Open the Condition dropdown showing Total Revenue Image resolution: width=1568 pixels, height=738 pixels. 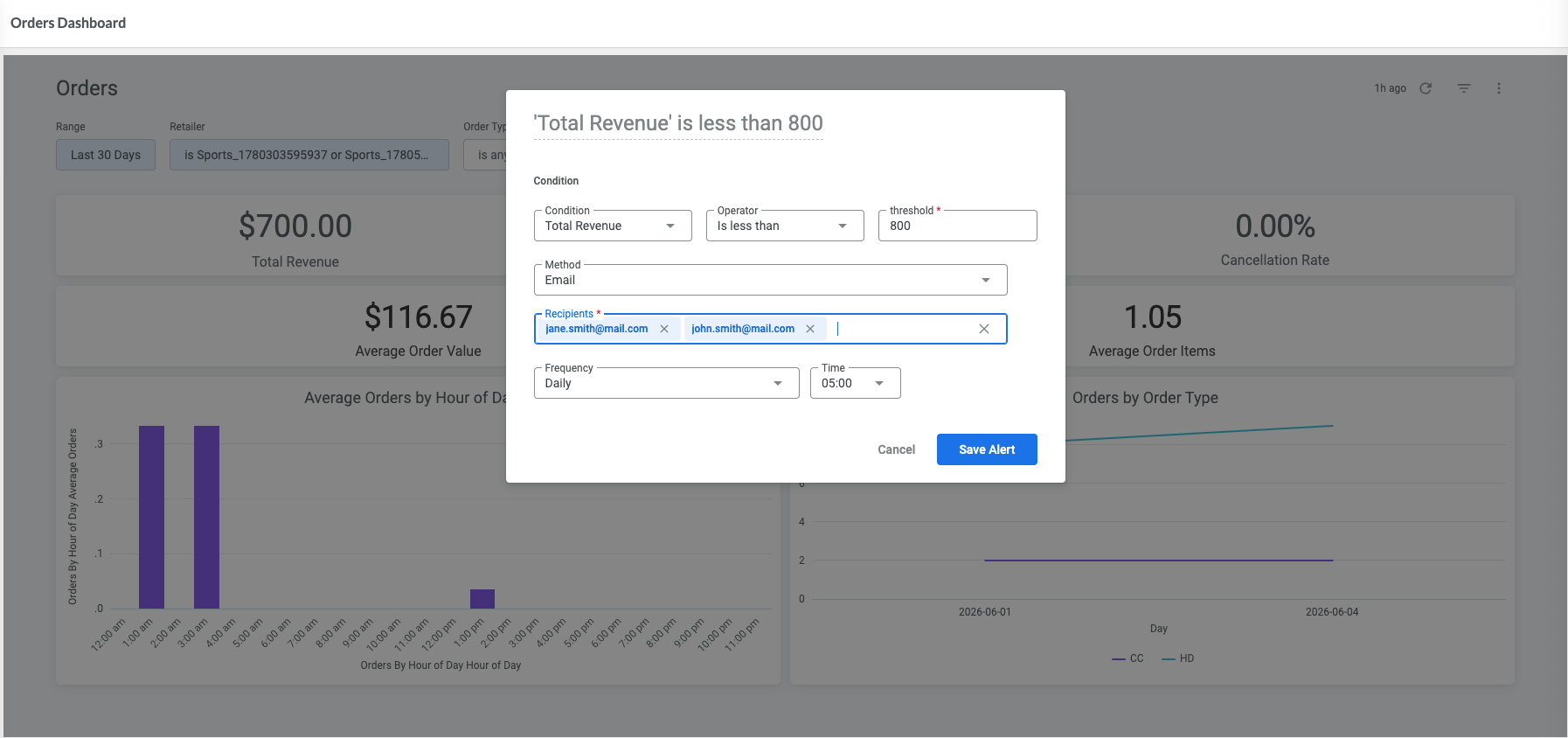613,226
